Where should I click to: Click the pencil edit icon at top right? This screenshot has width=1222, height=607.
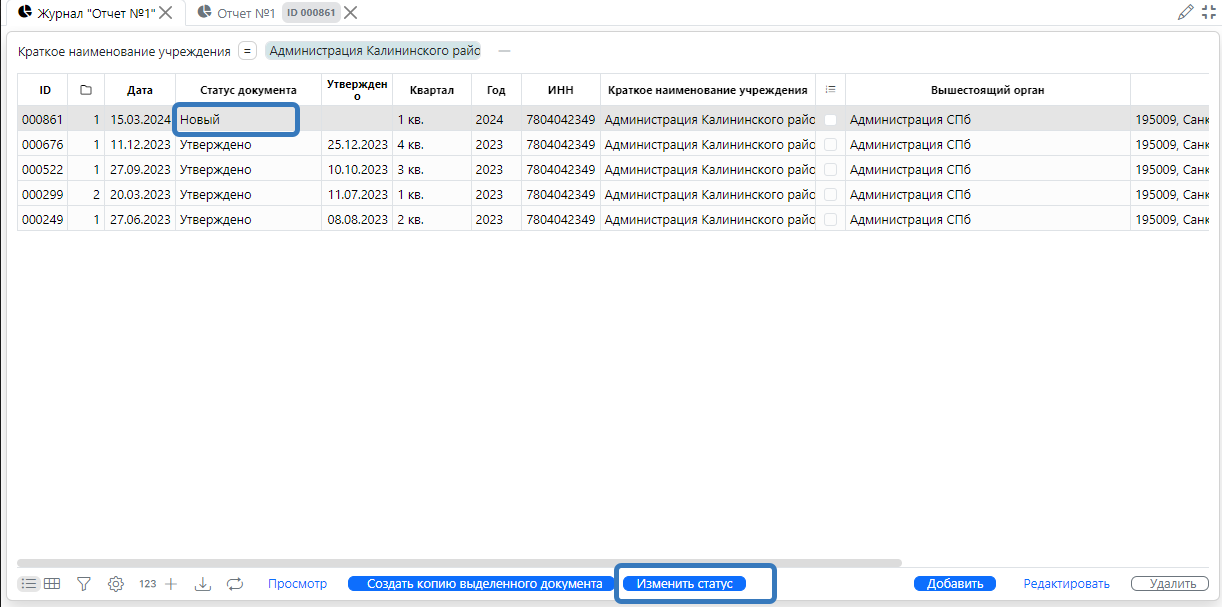[1186, 12]
